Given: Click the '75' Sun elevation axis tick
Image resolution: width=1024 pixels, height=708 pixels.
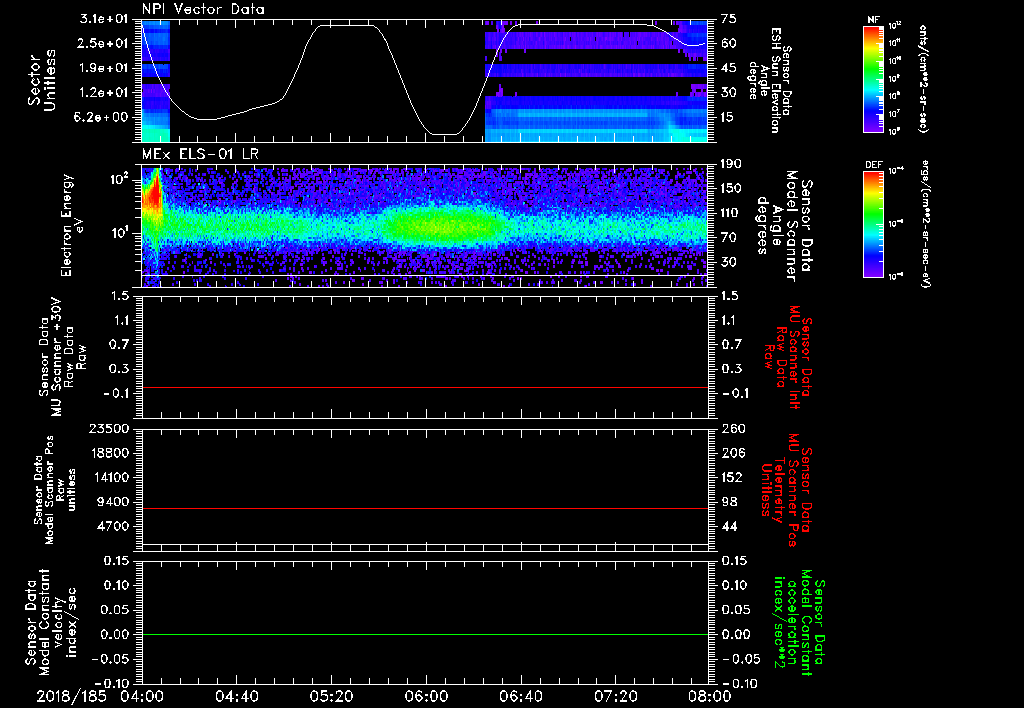Looking at the screenshot, I should [x=729, y=19].
